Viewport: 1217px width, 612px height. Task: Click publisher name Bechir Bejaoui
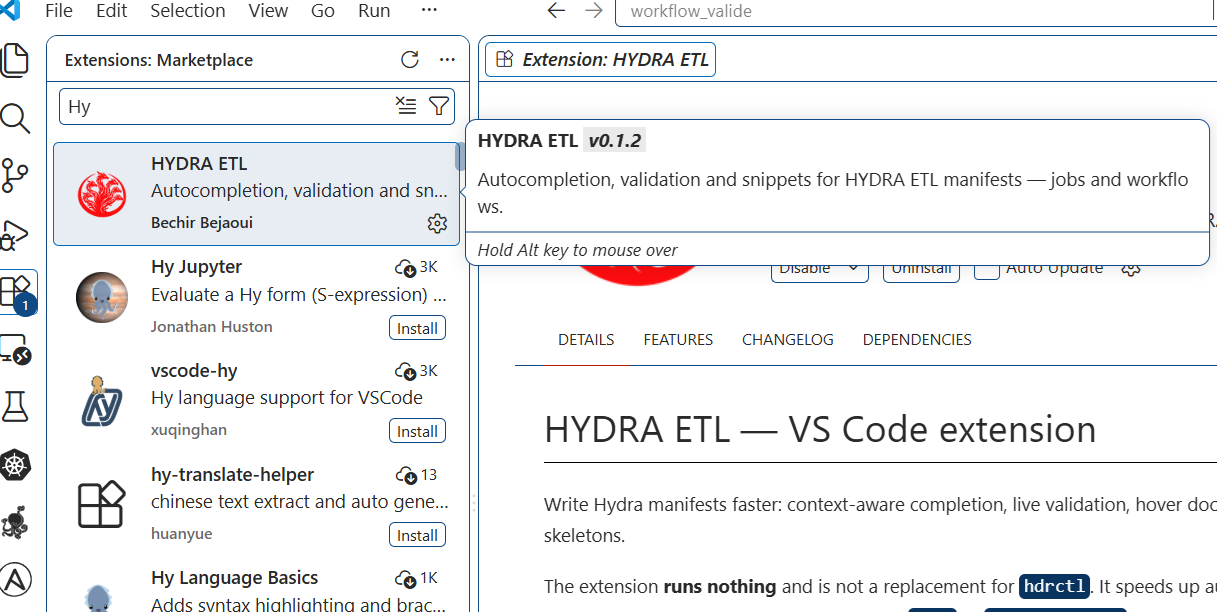[x=202, y=223]
